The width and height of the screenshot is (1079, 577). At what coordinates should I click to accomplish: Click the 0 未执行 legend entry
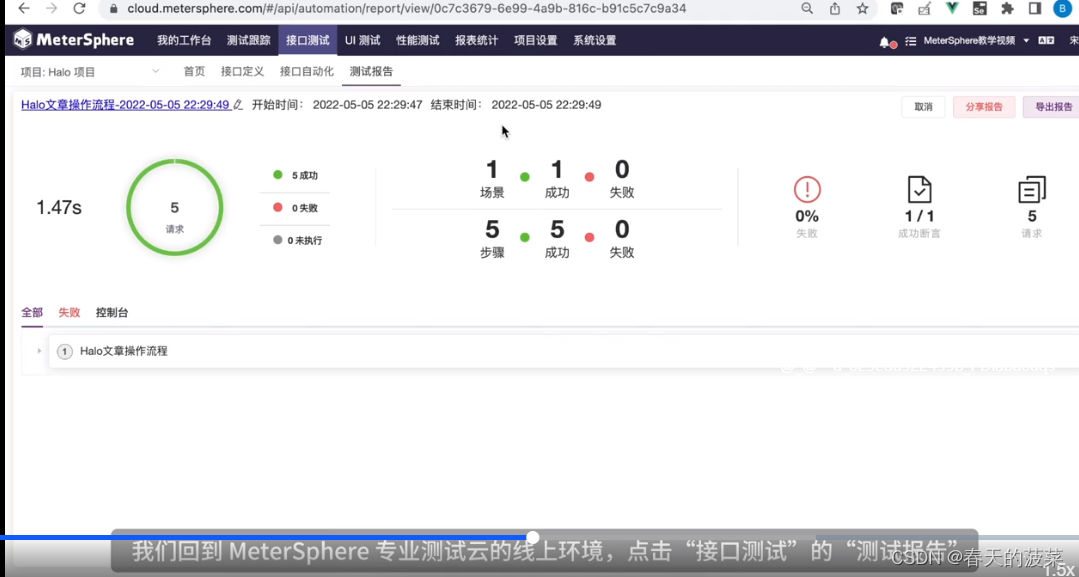(297, 240)
